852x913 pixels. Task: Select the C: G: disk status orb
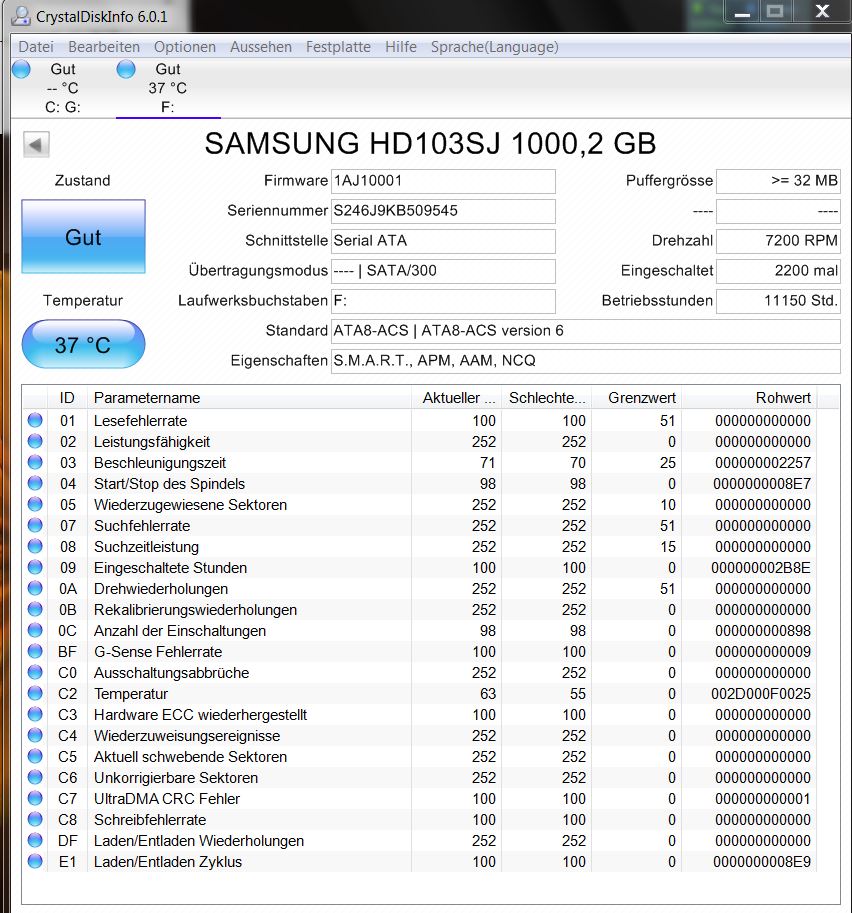(x=22, y=69)
